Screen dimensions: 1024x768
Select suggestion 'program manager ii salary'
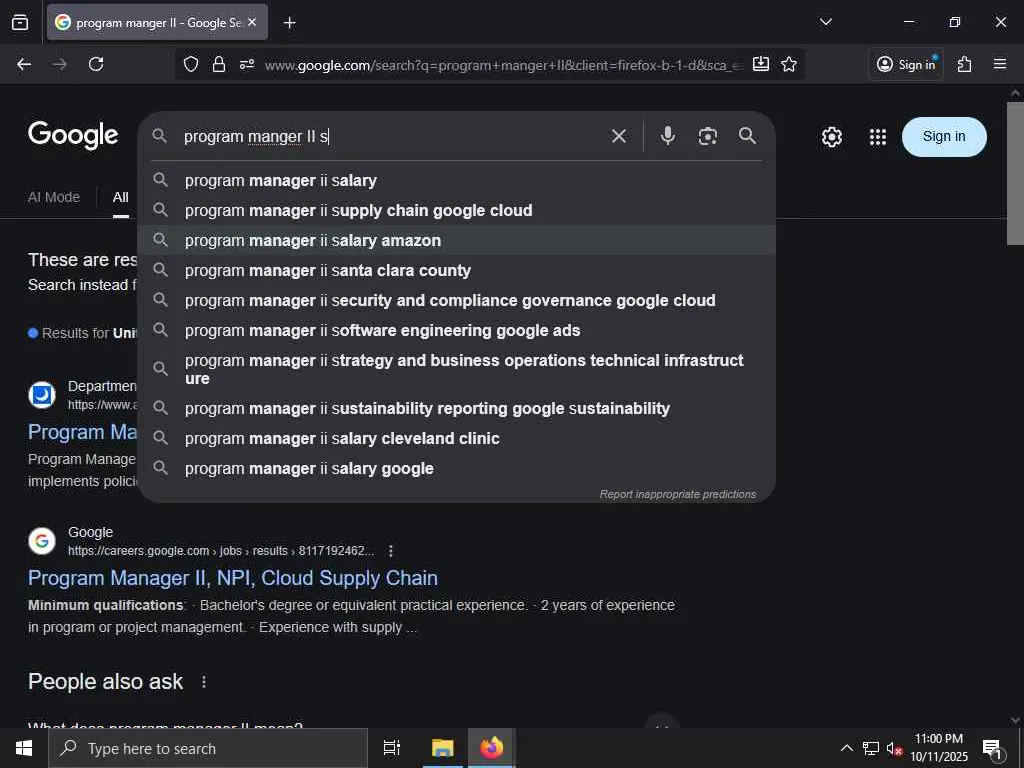pos(456,180)
